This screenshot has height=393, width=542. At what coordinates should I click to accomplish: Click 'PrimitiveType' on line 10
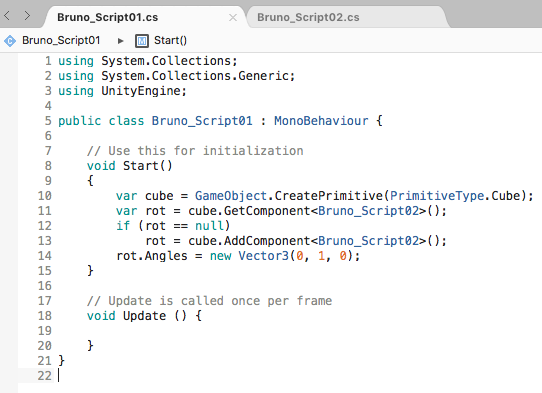(x=437, y=196)
